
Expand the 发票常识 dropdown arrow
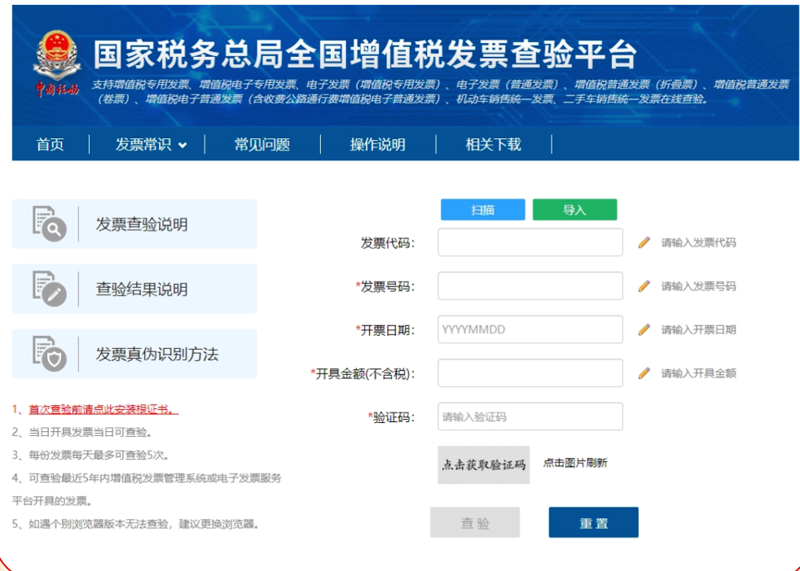click(183, 145)
